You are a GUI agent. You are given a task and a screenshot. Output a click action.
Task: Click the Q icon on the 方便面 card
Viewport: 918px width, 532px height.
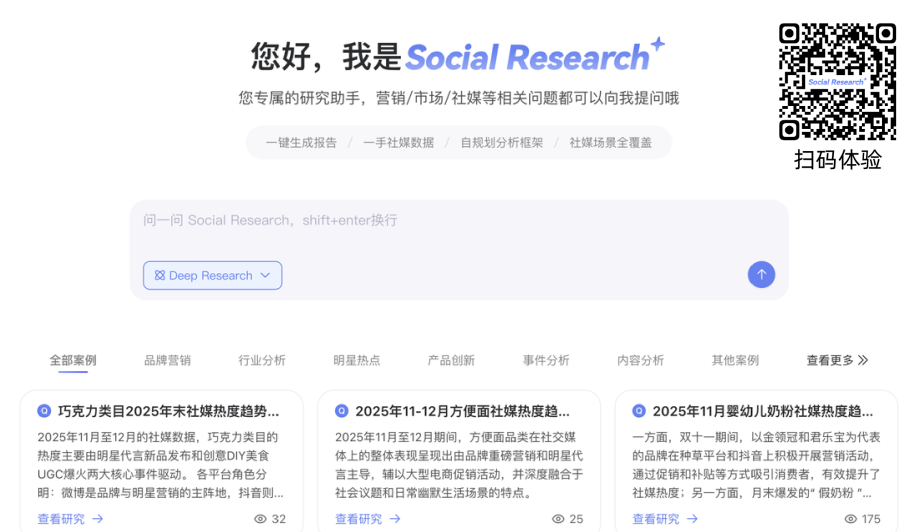pos(342,411)
